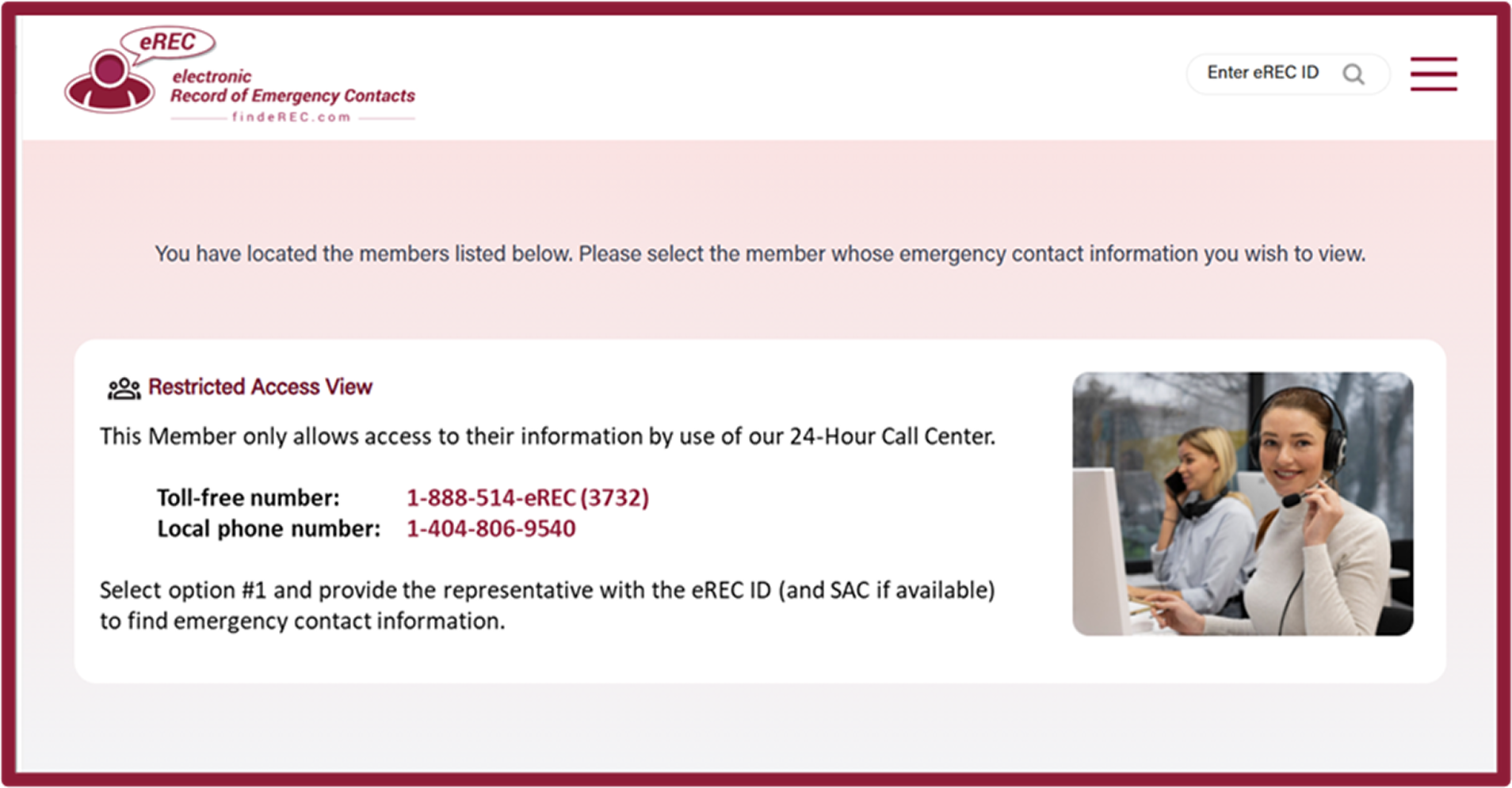Select the Restricted Access View heading
The height and width of the screenshot is (788, 1512).
pyautogui.click(x=260, y=386)
